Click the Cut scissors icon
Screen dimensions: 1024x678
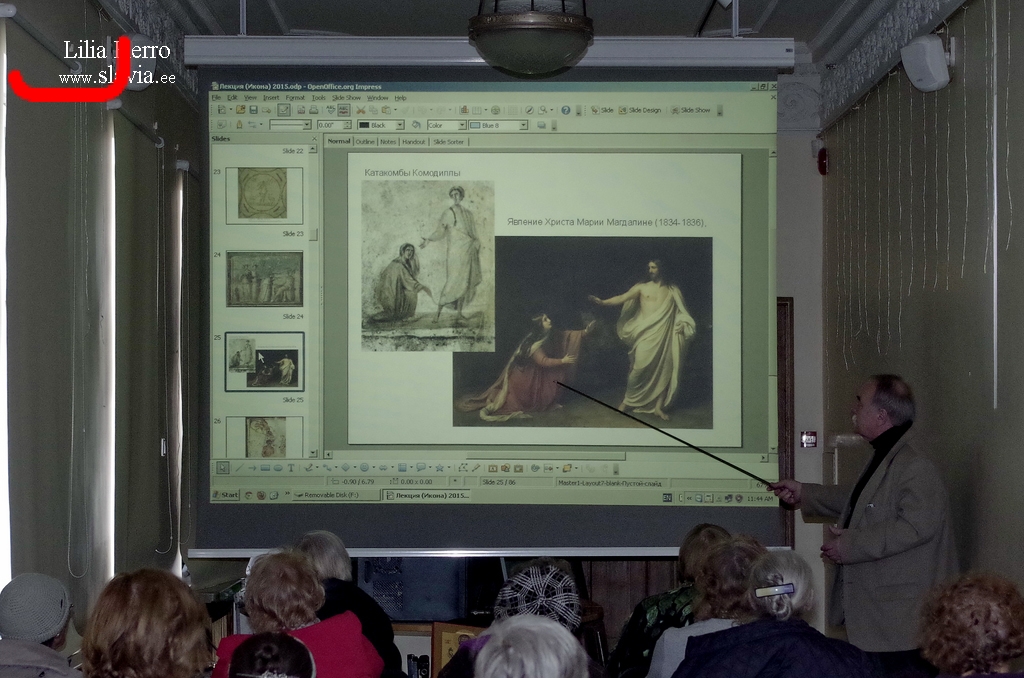(x=360, y=110)
